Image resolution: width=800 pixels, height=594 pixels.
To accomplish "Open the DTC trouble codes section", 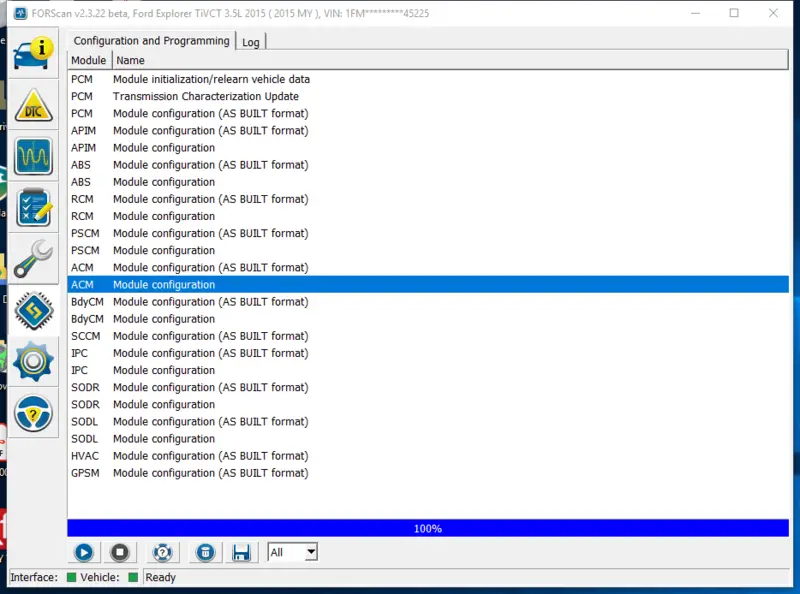I will 33,106.
